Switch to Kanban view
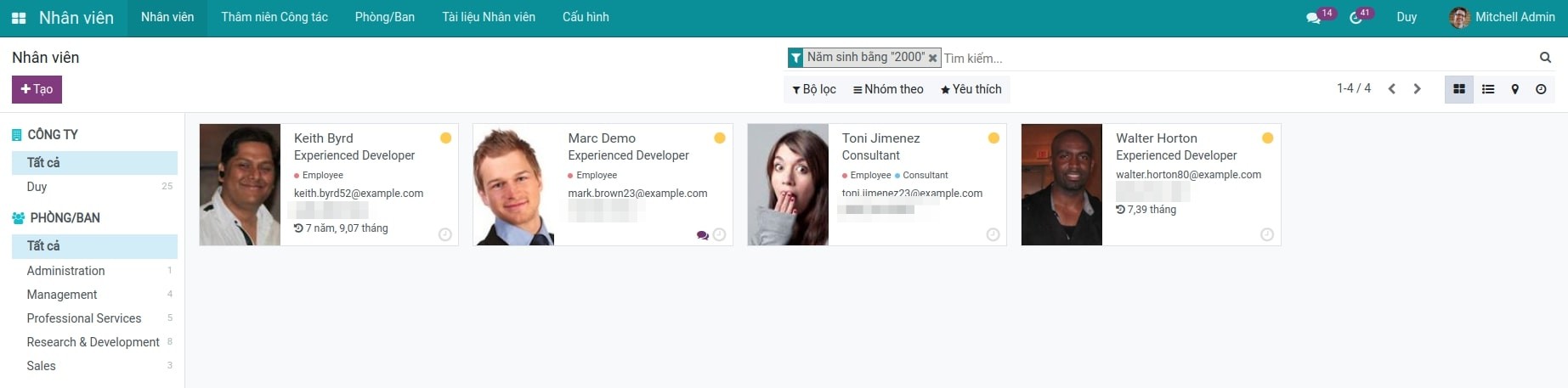Screen dimensions: 1568x388 pos(1459,89)
